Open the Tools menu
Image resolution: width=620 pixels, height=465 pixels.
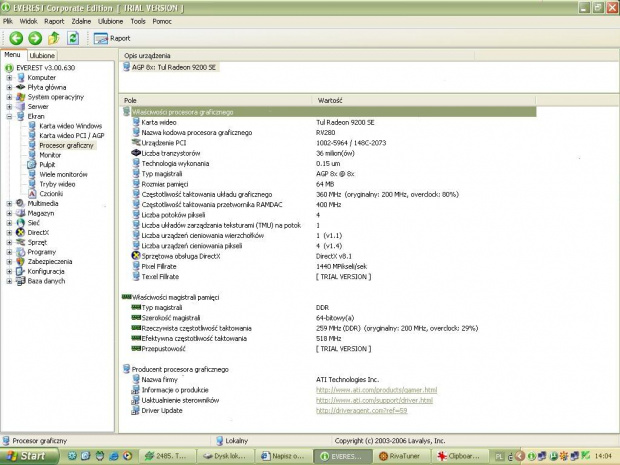(x=138, y=21)
